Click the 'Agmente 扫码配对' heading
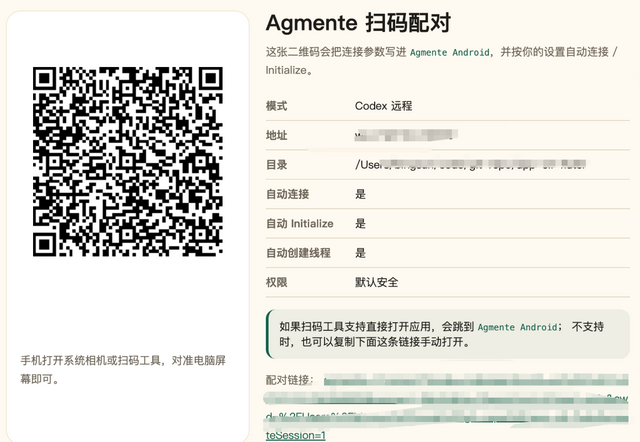 358,23
